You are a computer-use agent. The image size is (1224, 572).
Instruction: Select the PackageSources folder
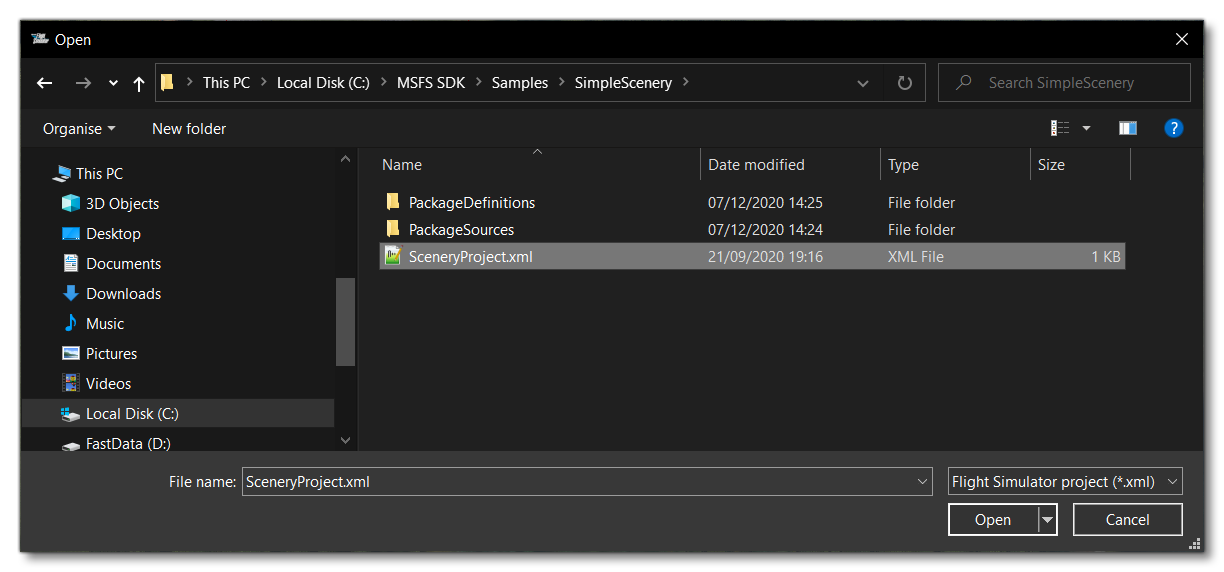pyautogui.click(x=461, y=230)
